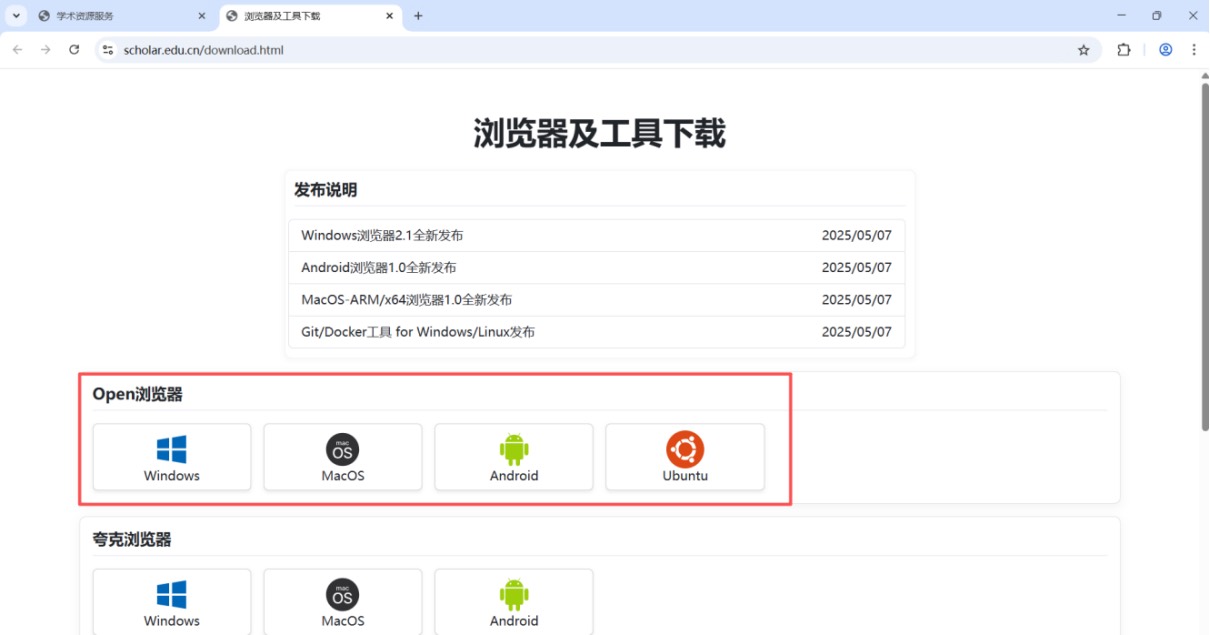The image size is (1210, 635).
Task: Bookmark this page with the star icon
Action: coord(1084,50)
